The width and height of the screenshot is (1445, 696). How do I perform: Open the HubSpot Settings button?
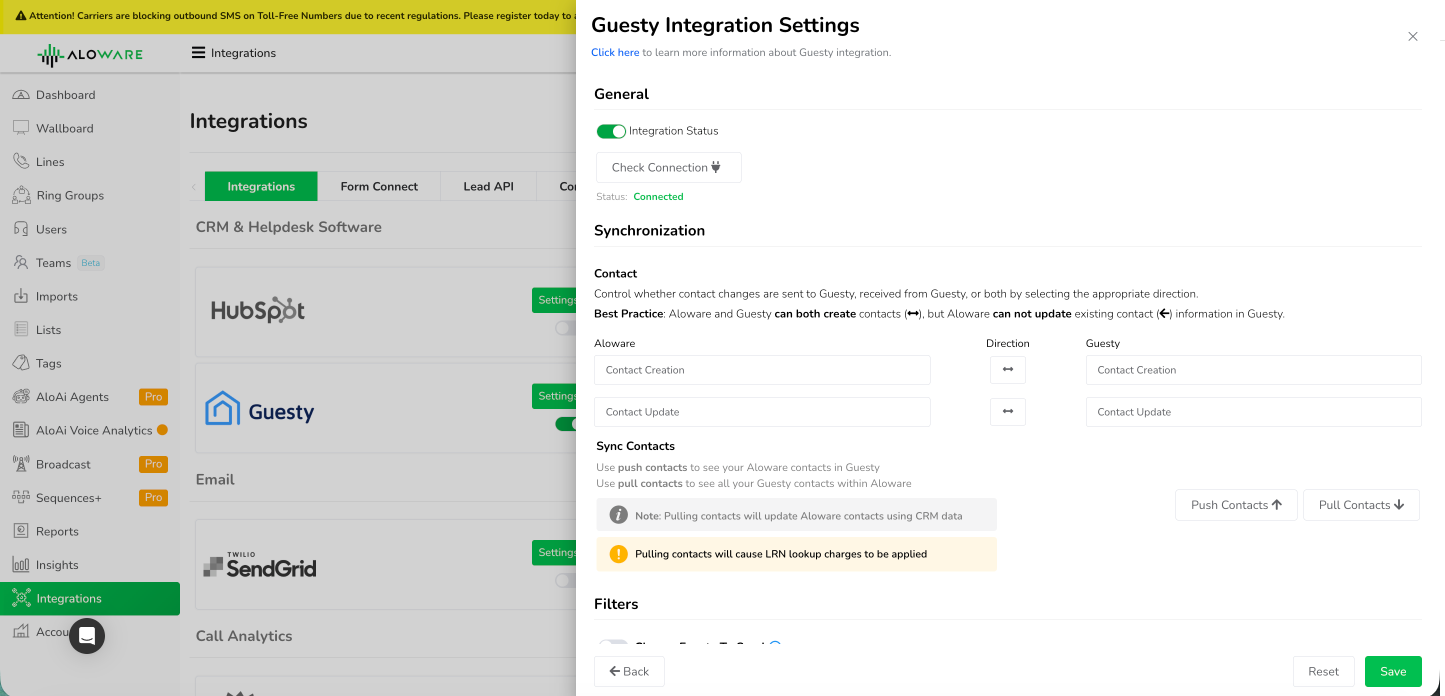(x=554, y=300)
